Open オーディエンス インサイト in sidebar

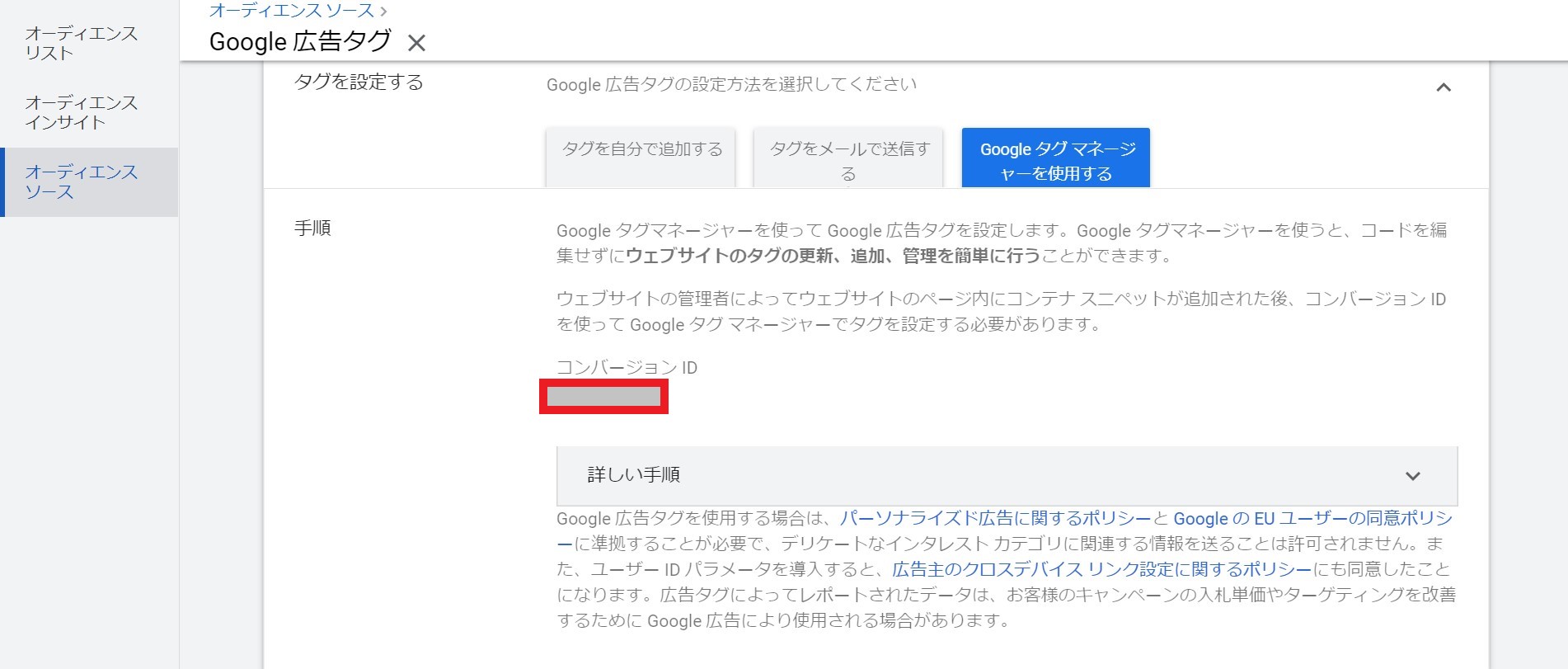[81, 112]
